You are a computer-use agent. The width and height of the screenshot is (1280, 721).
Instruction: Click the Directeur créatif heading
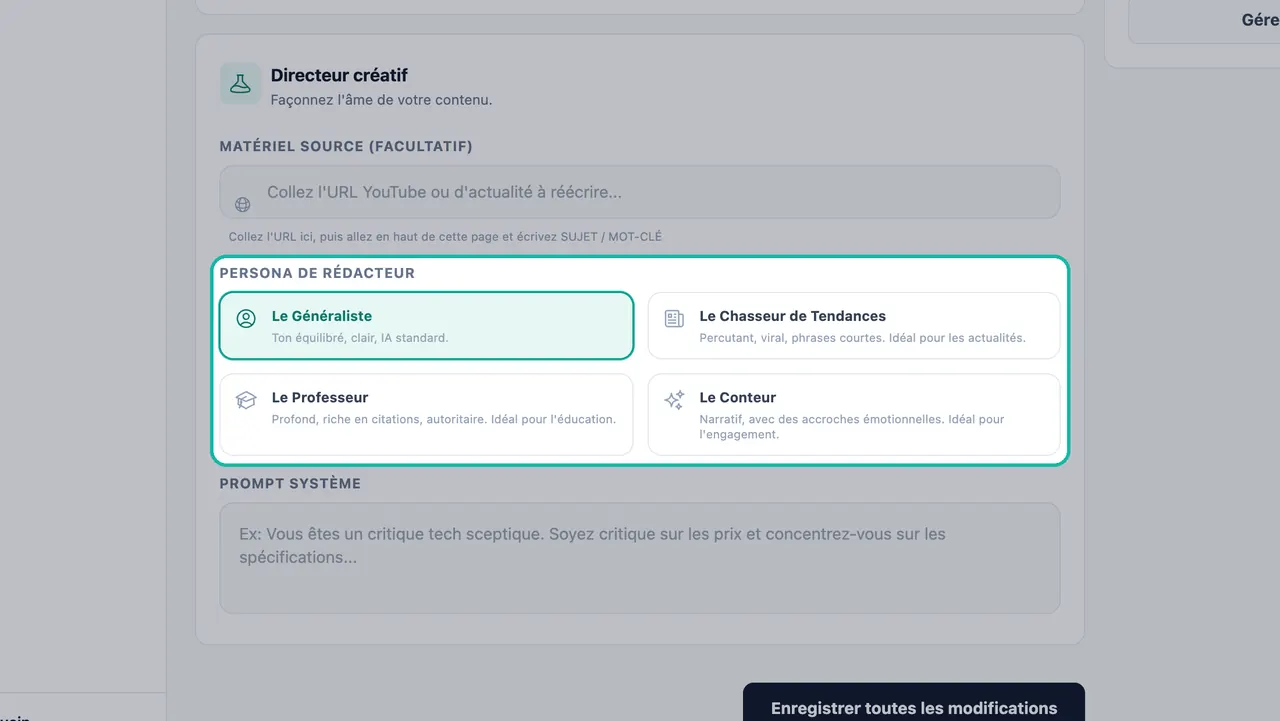[x=339, y=75]
